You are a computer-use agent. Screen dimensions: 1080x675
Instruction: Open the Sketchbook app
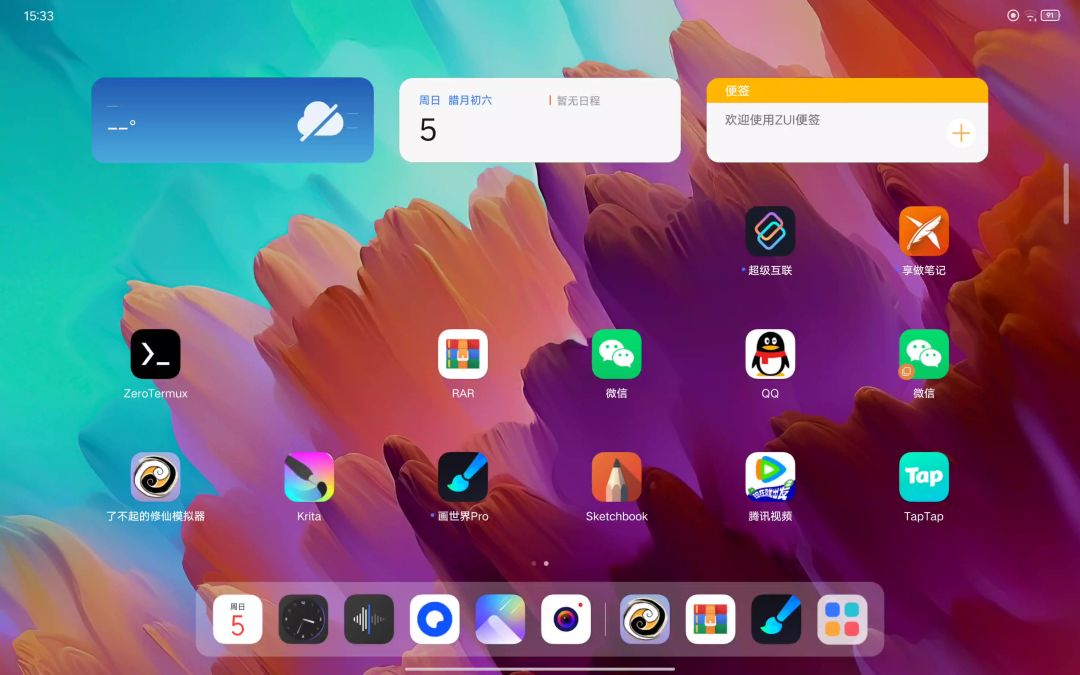tap(616, 478)
